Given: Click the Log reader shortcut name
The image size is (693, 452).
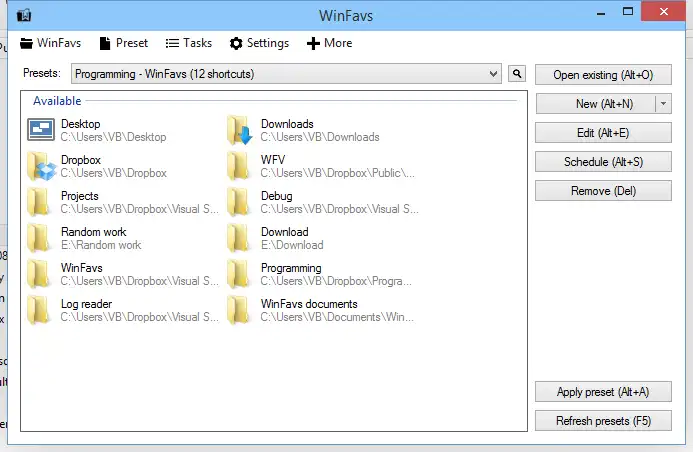Looking at the screenshot, I should click(86, 304).
